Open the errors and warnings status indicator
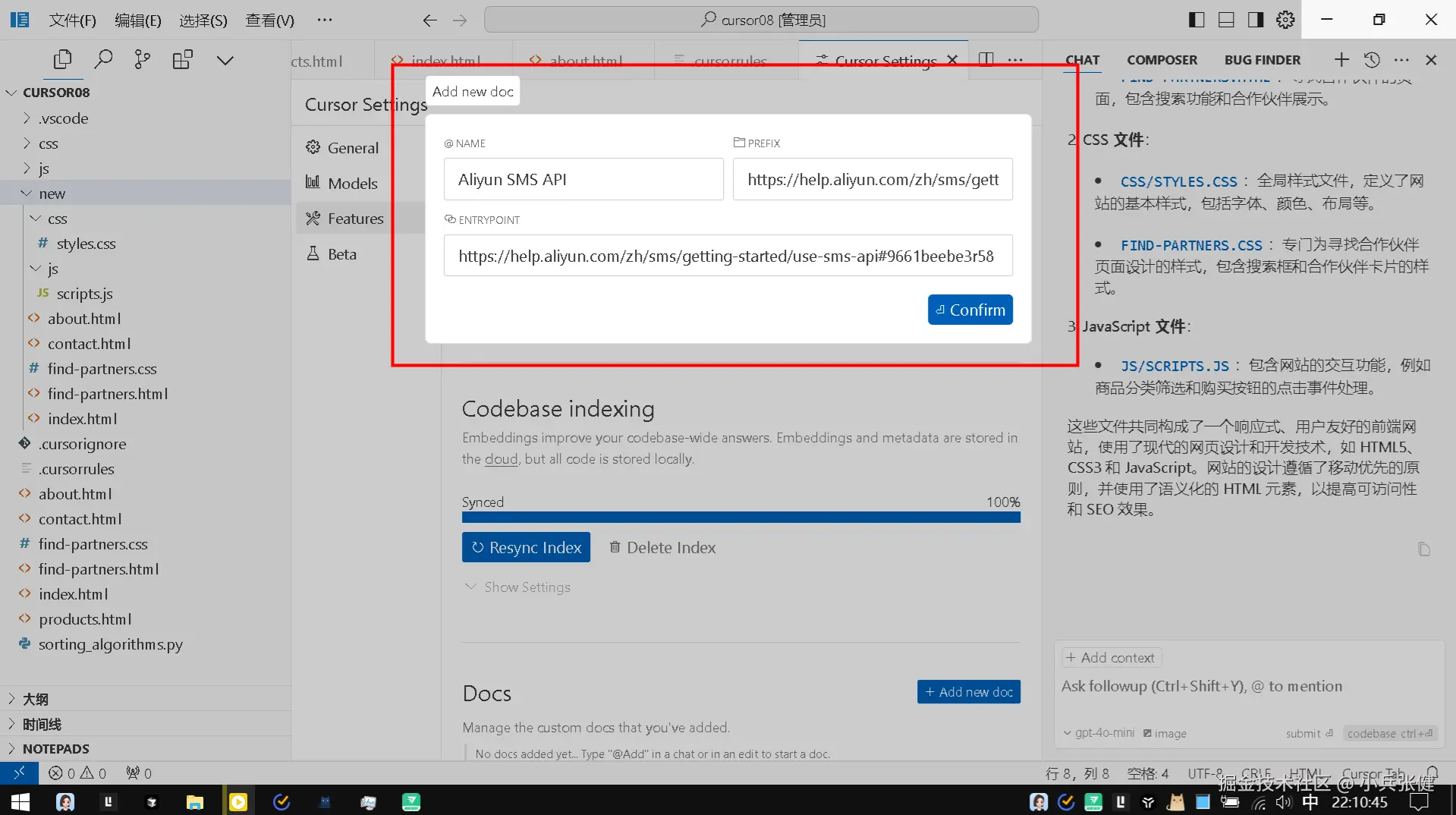1456x815 pixels. click(x=77, y=773)
